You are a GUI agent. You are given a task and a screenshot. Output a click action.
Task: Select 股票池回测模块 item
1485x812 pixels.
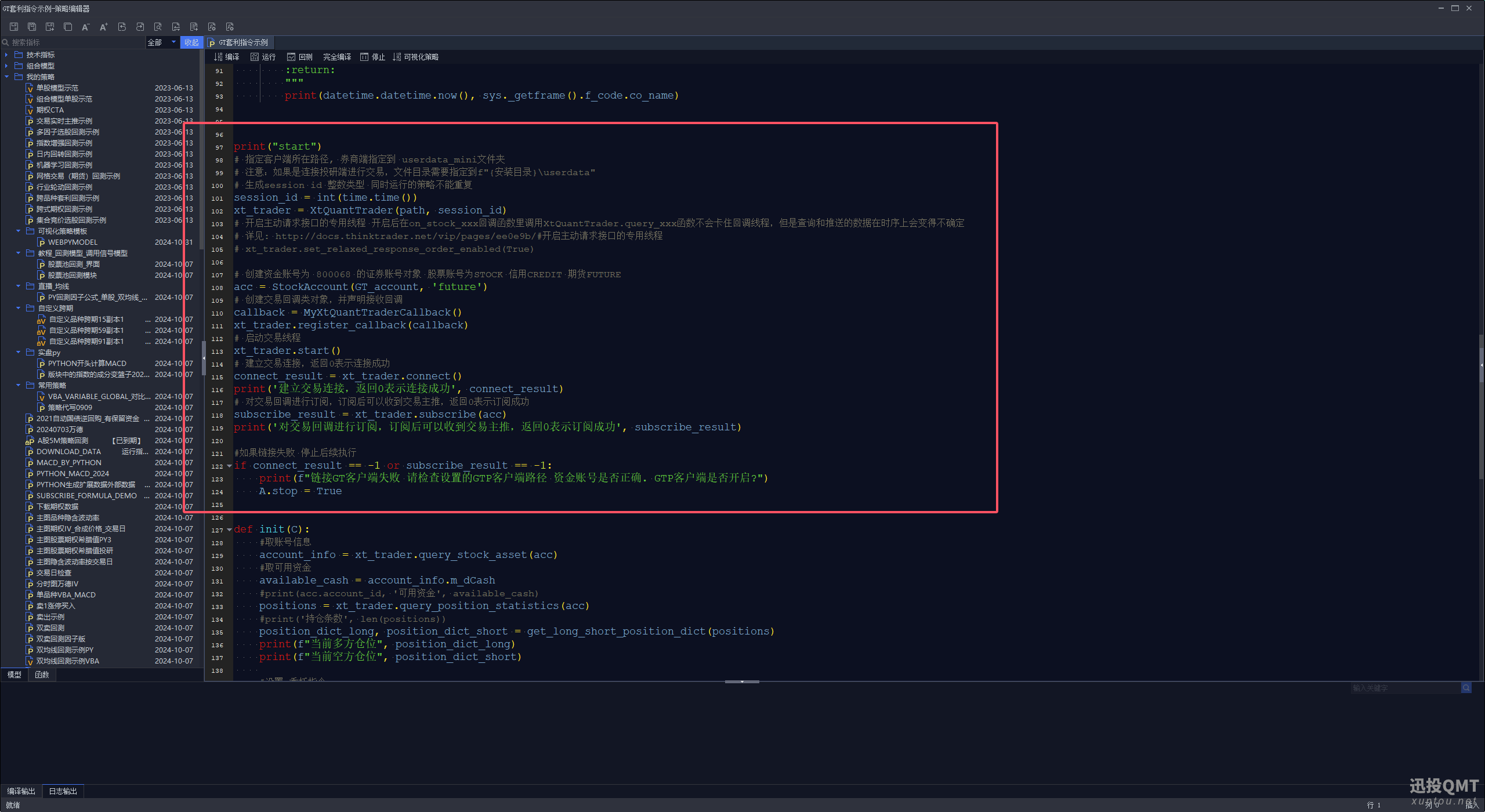coord(72,275)
